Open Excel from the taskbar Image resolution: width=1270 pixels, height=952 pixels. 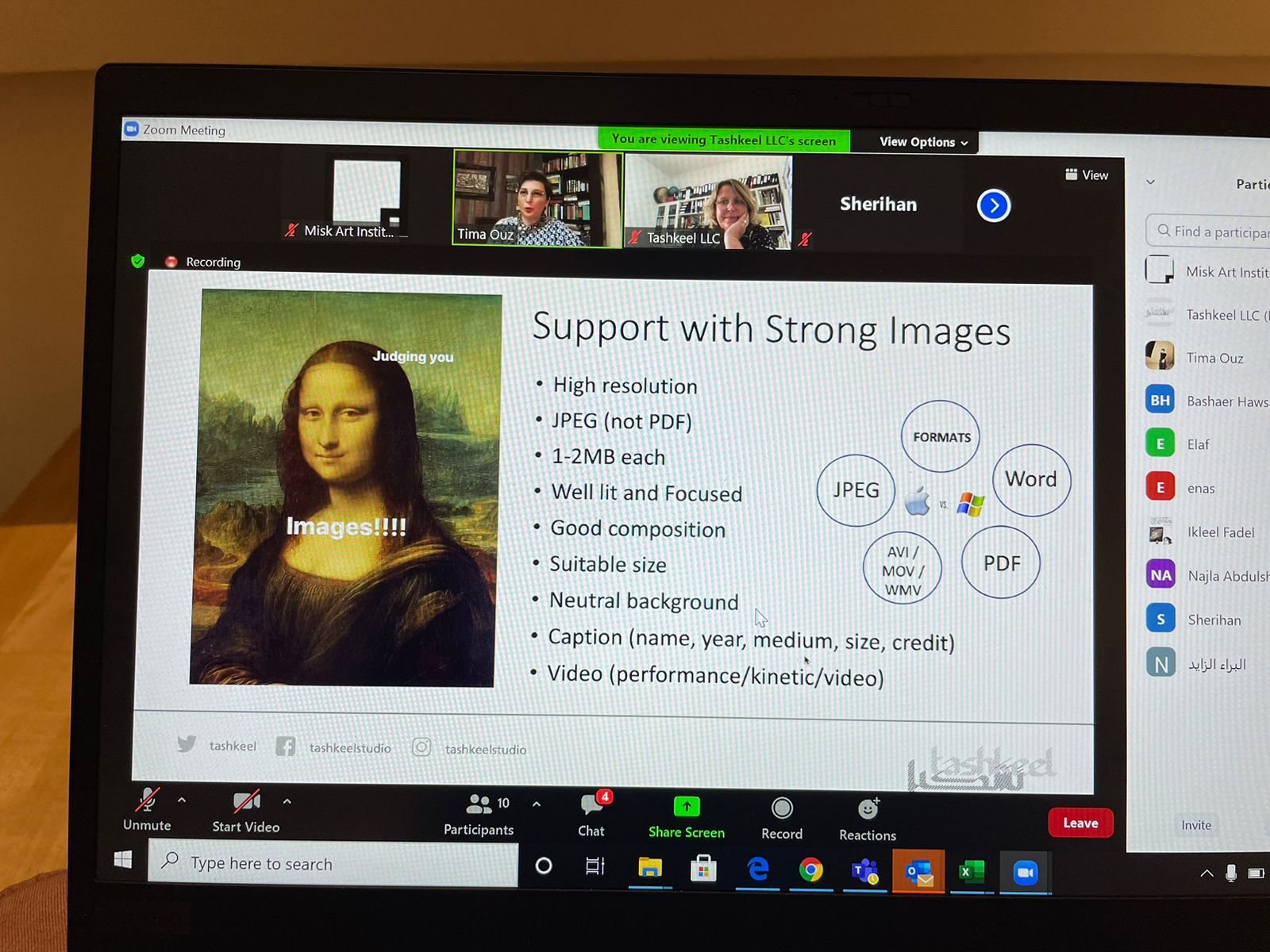[971, 873]
